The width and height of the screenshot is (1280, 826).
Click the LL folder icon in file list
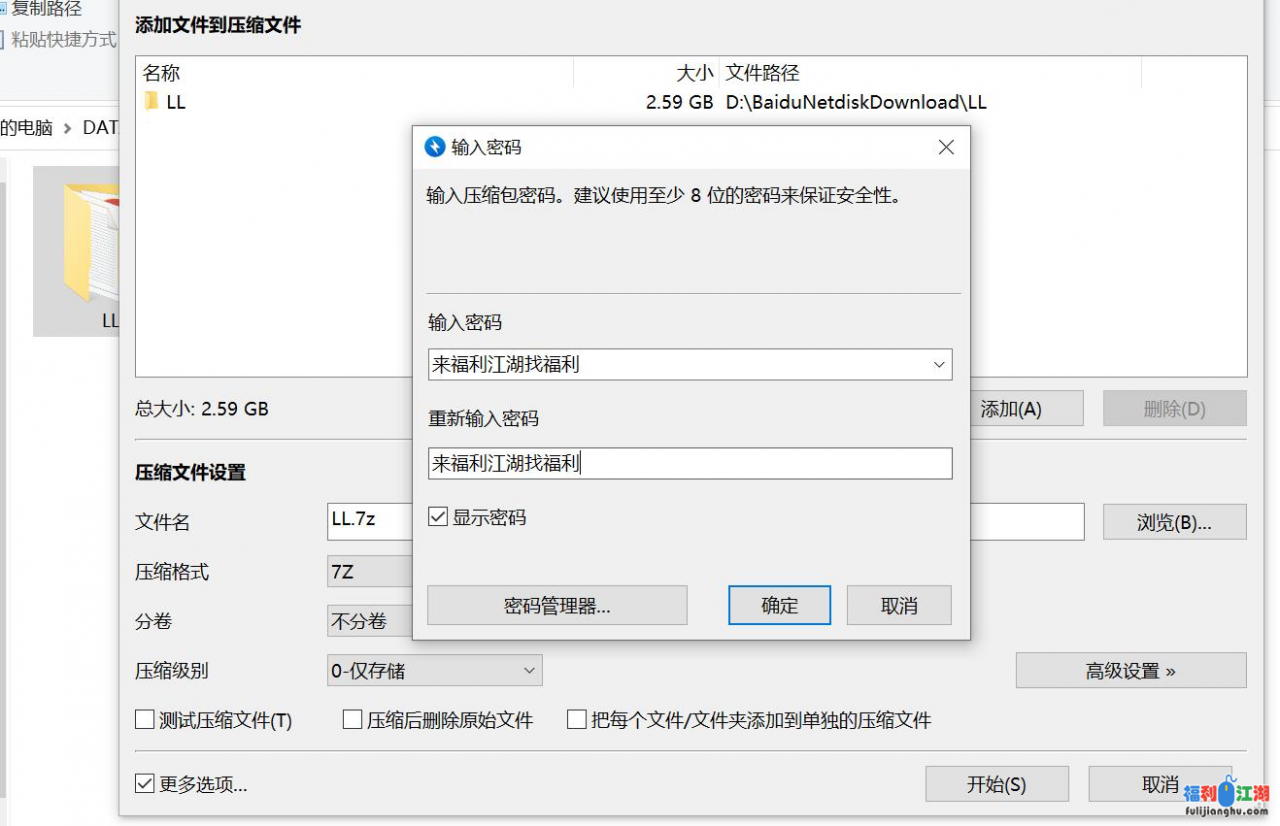[x=151, y=102]
